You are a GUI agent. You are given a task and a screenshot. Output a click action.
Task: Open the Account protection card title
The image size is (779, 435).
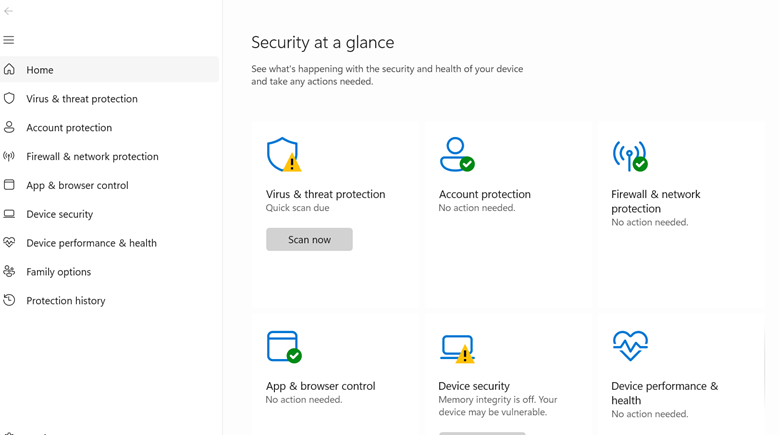484,194
